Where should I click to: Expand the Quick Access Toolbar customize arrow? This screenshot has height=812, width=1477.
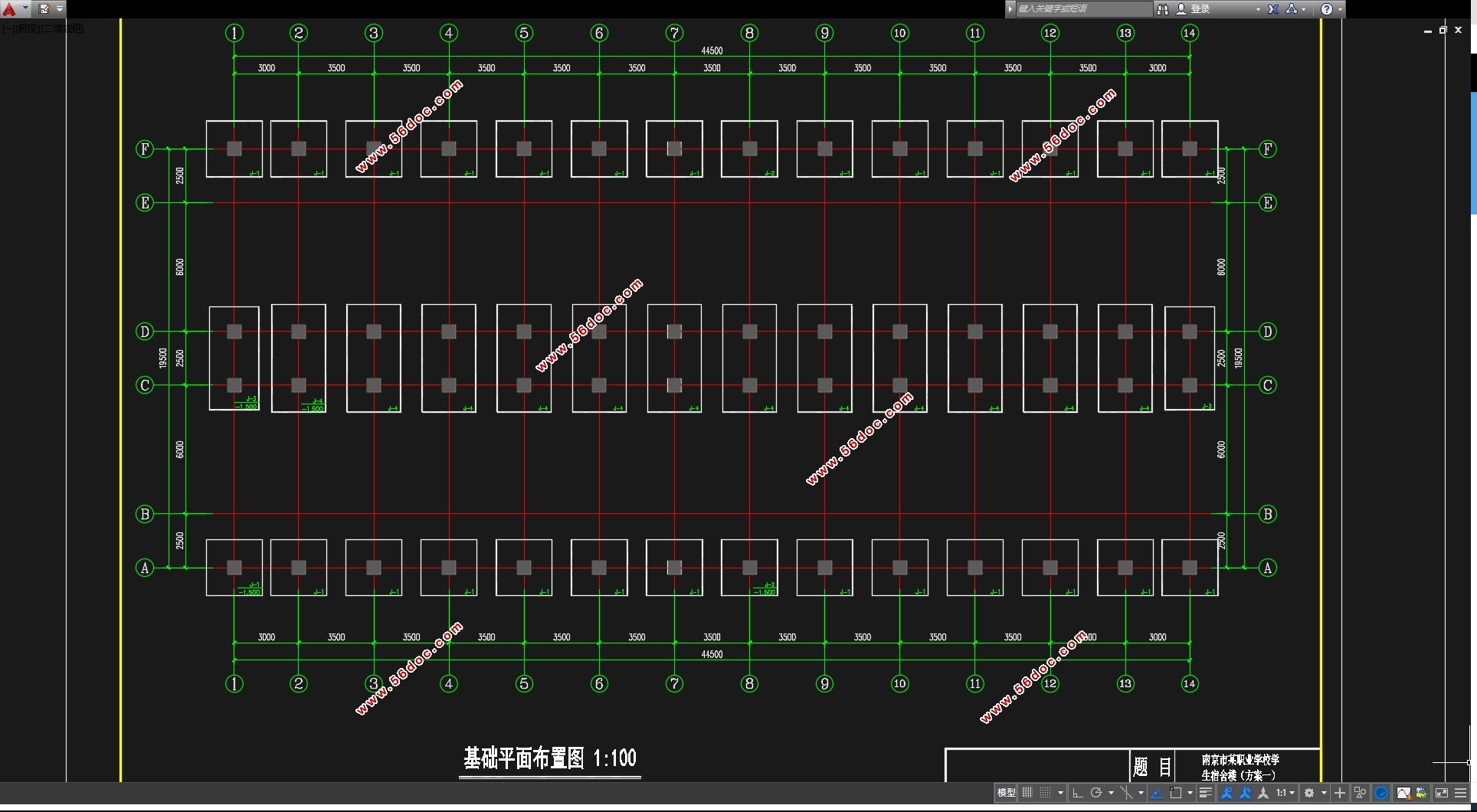60,9
